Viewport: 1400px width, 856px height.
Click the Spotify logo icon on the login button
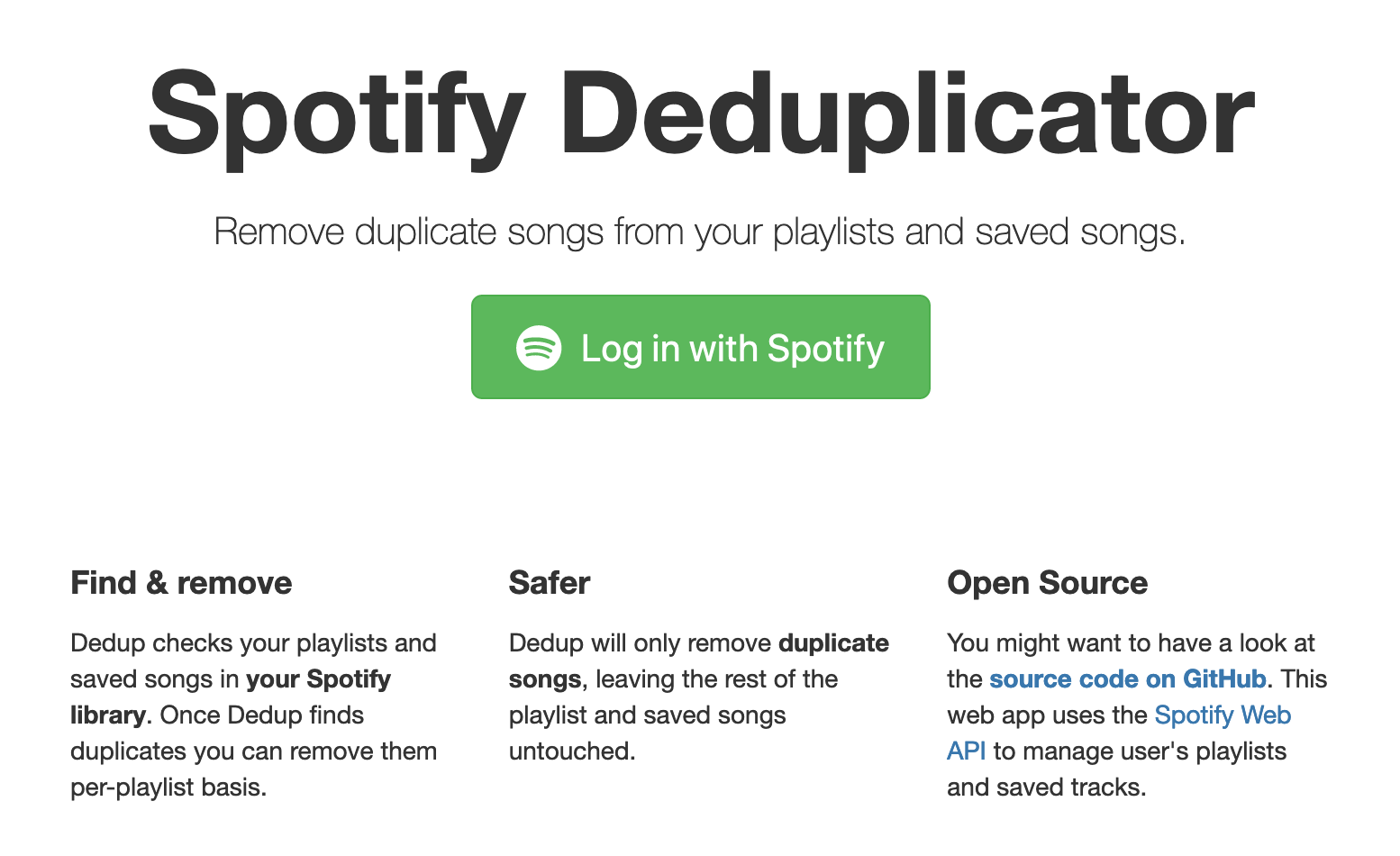539,348
